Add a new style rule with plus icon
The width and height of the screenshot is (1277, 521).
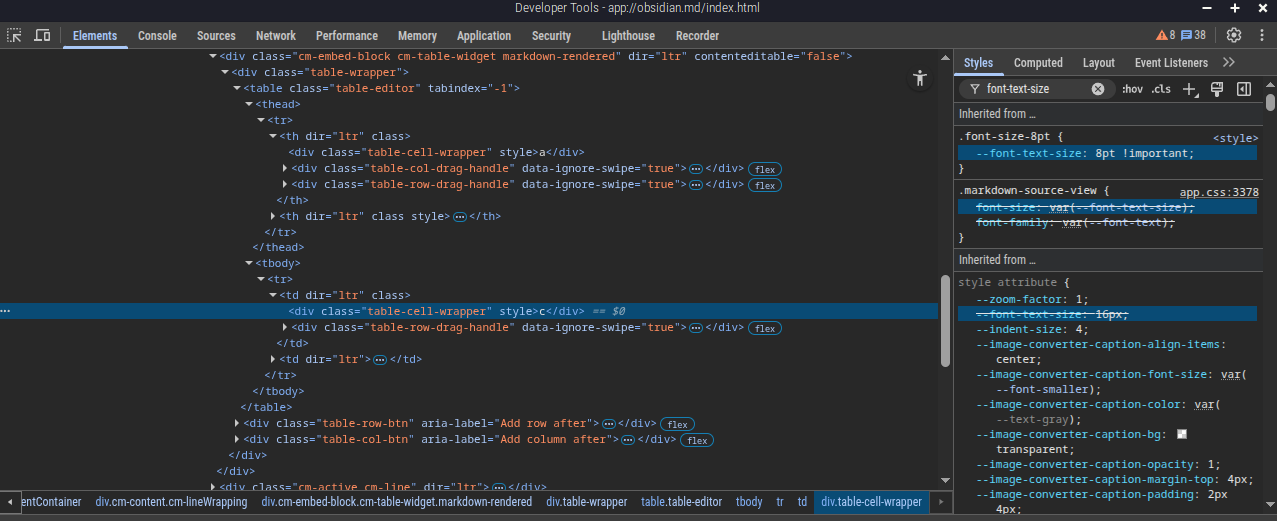(x=1189, y=89)
